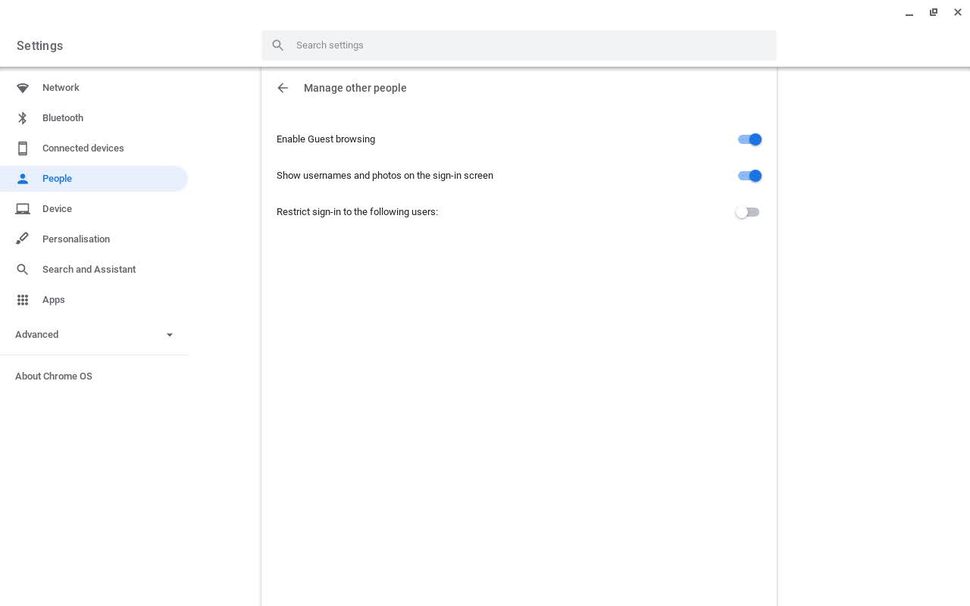Click the Personalisation paintbrush icon
This screenshot has width=970, height=606.
tap(22, 238)
